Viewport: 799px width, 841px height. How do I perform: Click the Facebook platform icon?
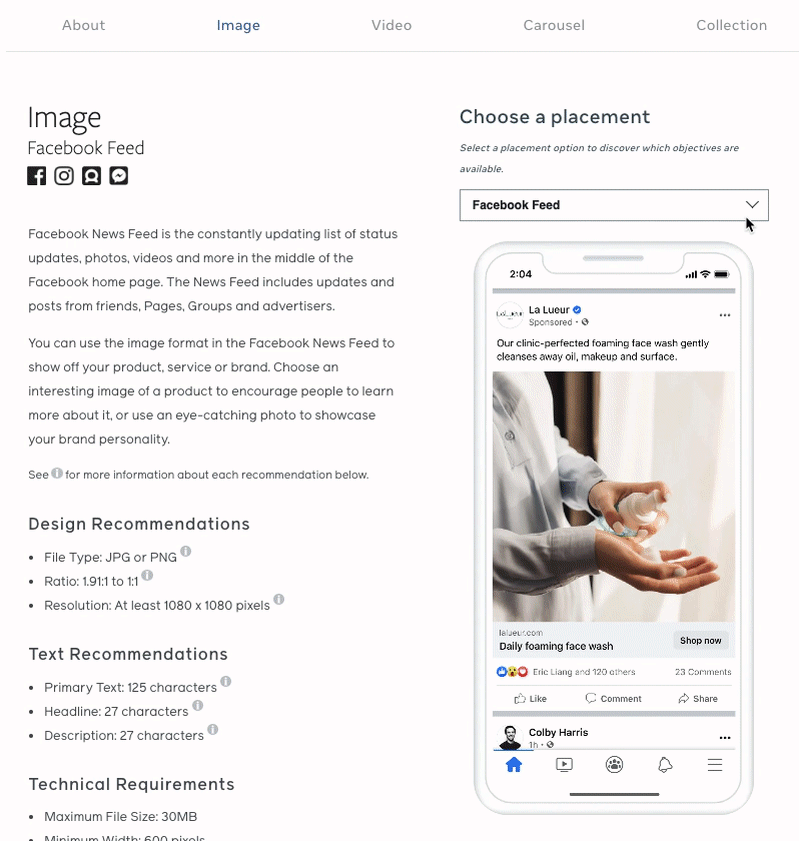point(36,176)
